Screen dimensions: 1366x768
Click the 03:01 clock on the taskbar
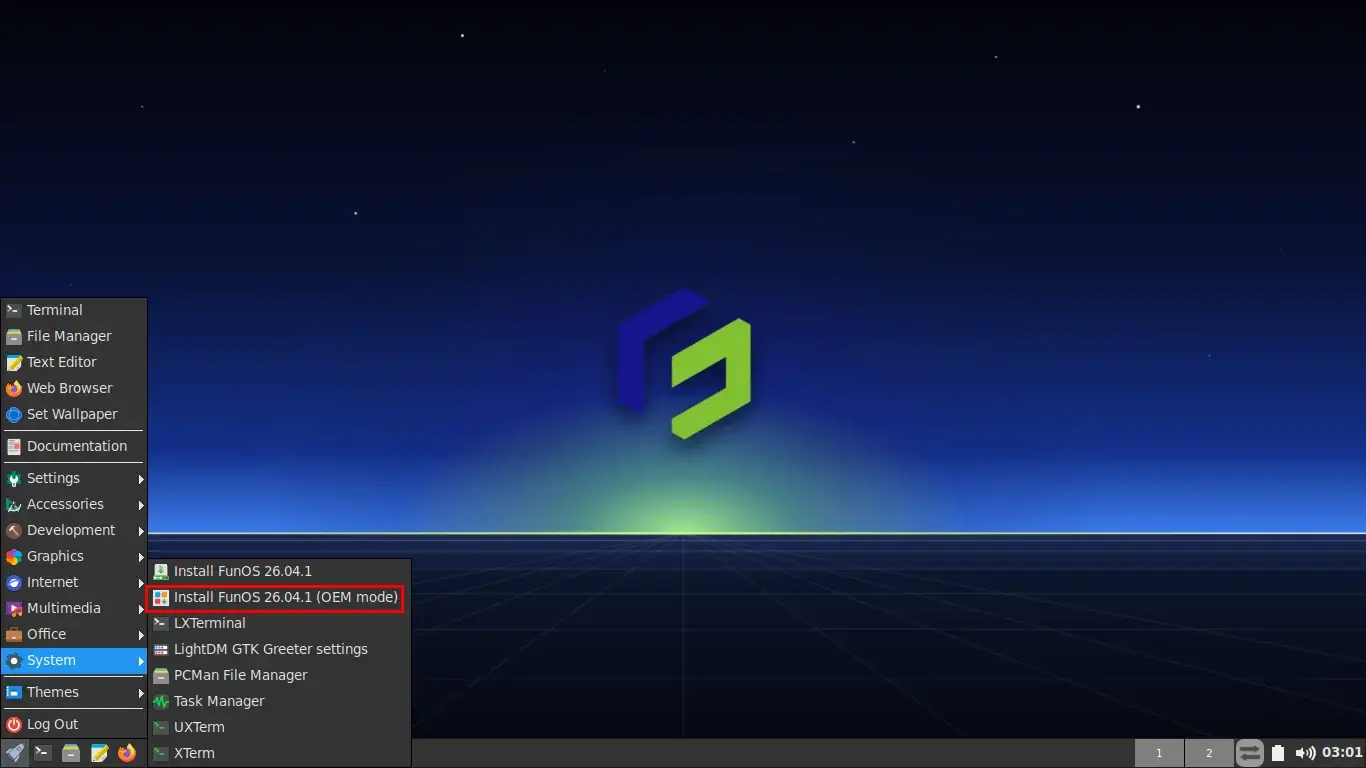[1342, 753]
